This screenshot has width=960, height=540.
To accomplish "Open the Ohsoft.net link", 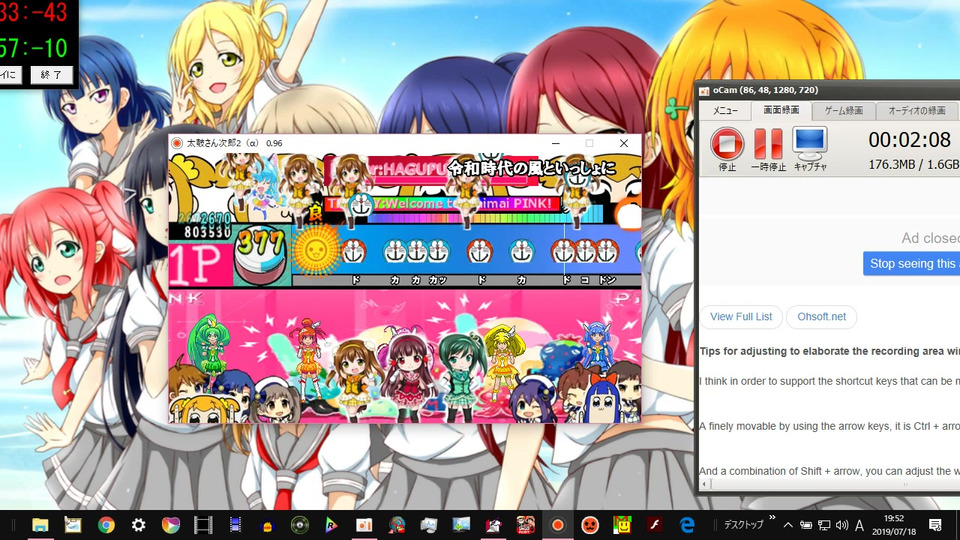I will pyautogui.click(x=821, y=317).
